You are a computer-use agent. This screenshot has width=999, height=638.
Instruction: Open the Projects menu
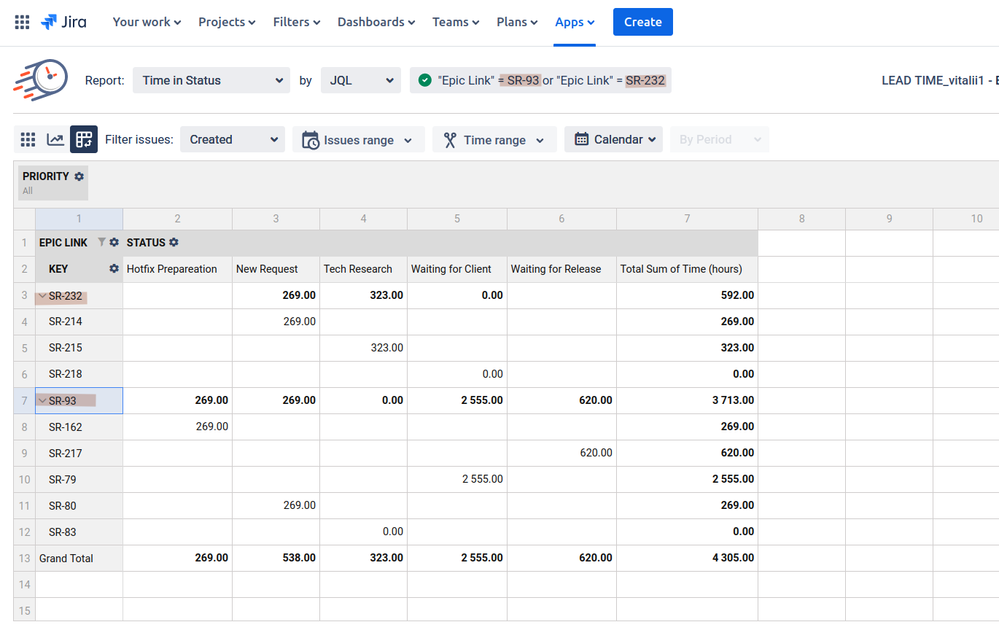227,22
